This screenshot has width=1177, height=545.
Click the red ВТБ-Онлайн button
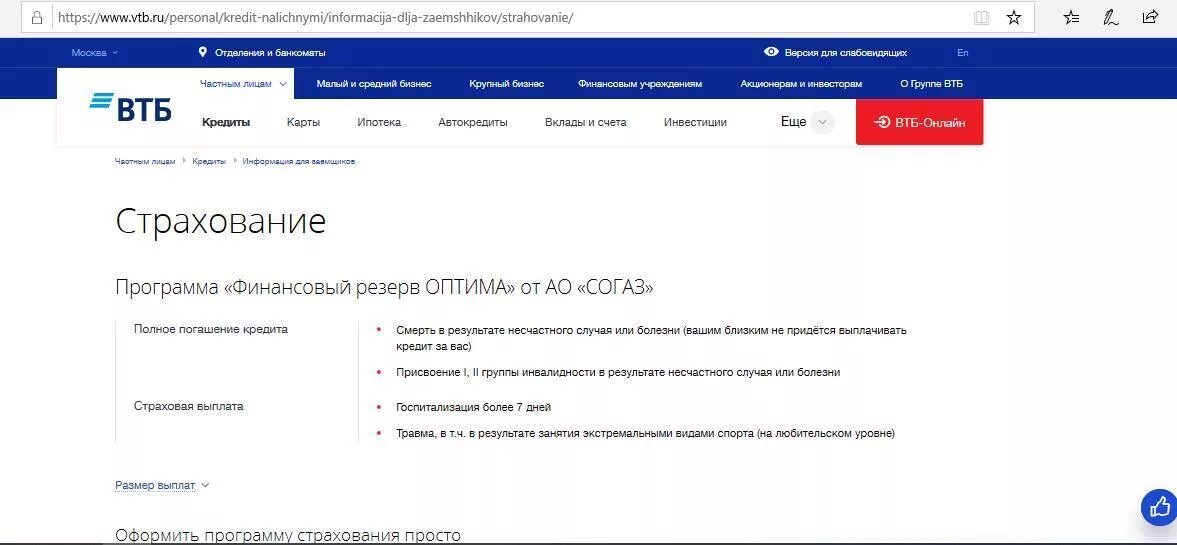pyautogui.click(x=920, y=122)
